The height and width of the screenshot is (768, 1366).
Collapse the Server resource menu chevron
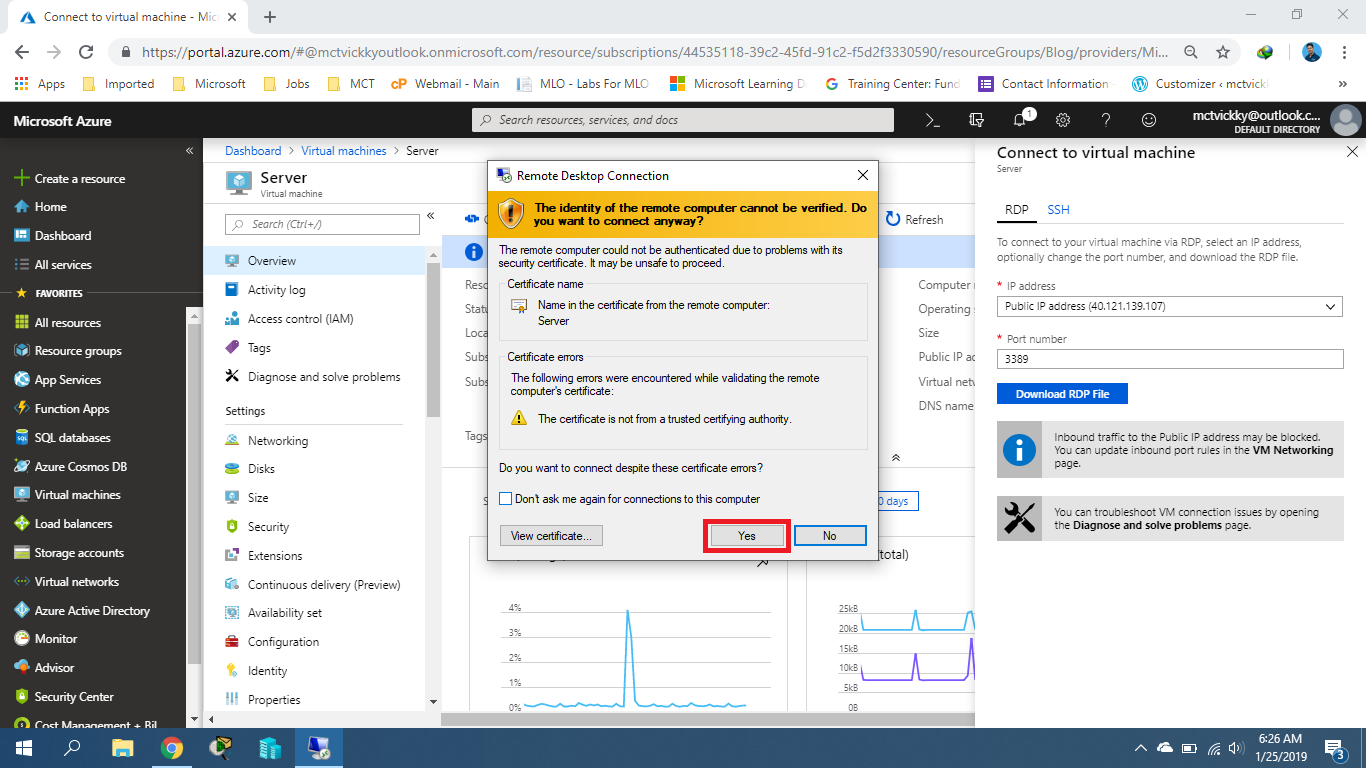[x=431, y=215]
